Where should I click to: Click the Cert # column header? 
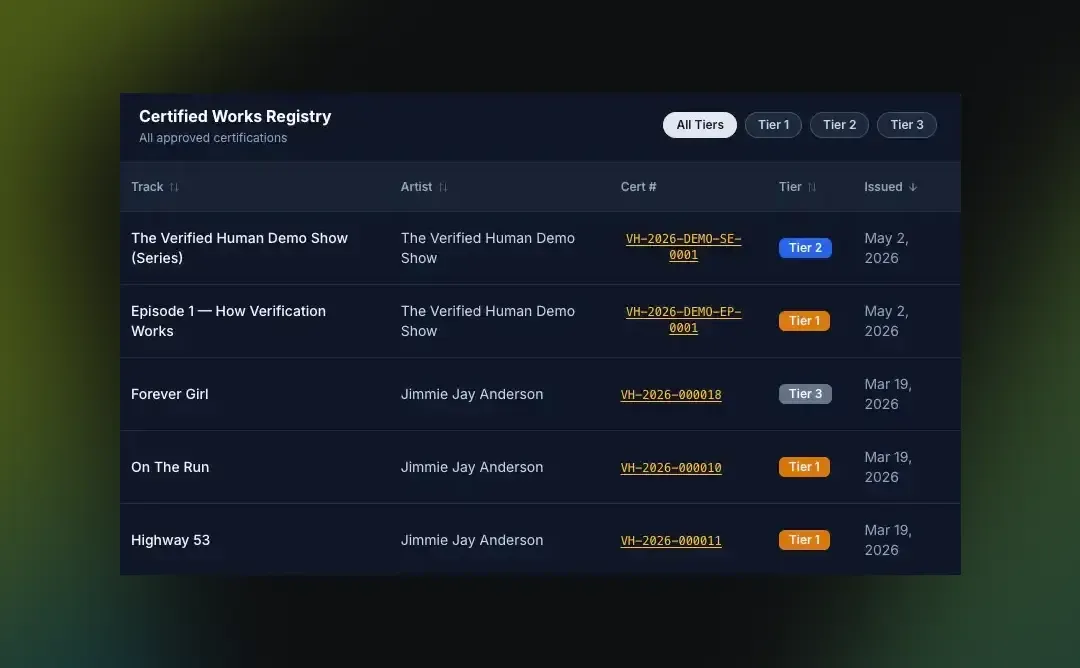[638, 187]
